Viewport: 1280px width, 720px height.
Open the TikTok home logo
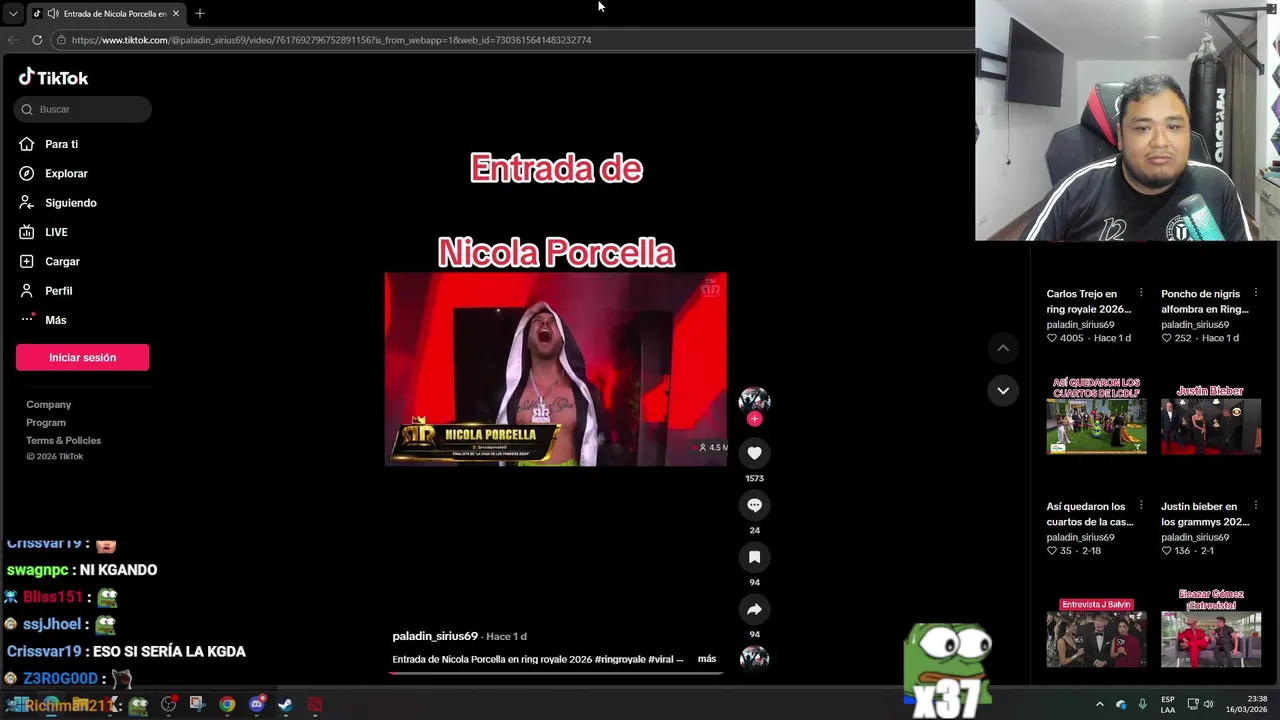click(53, 78)
